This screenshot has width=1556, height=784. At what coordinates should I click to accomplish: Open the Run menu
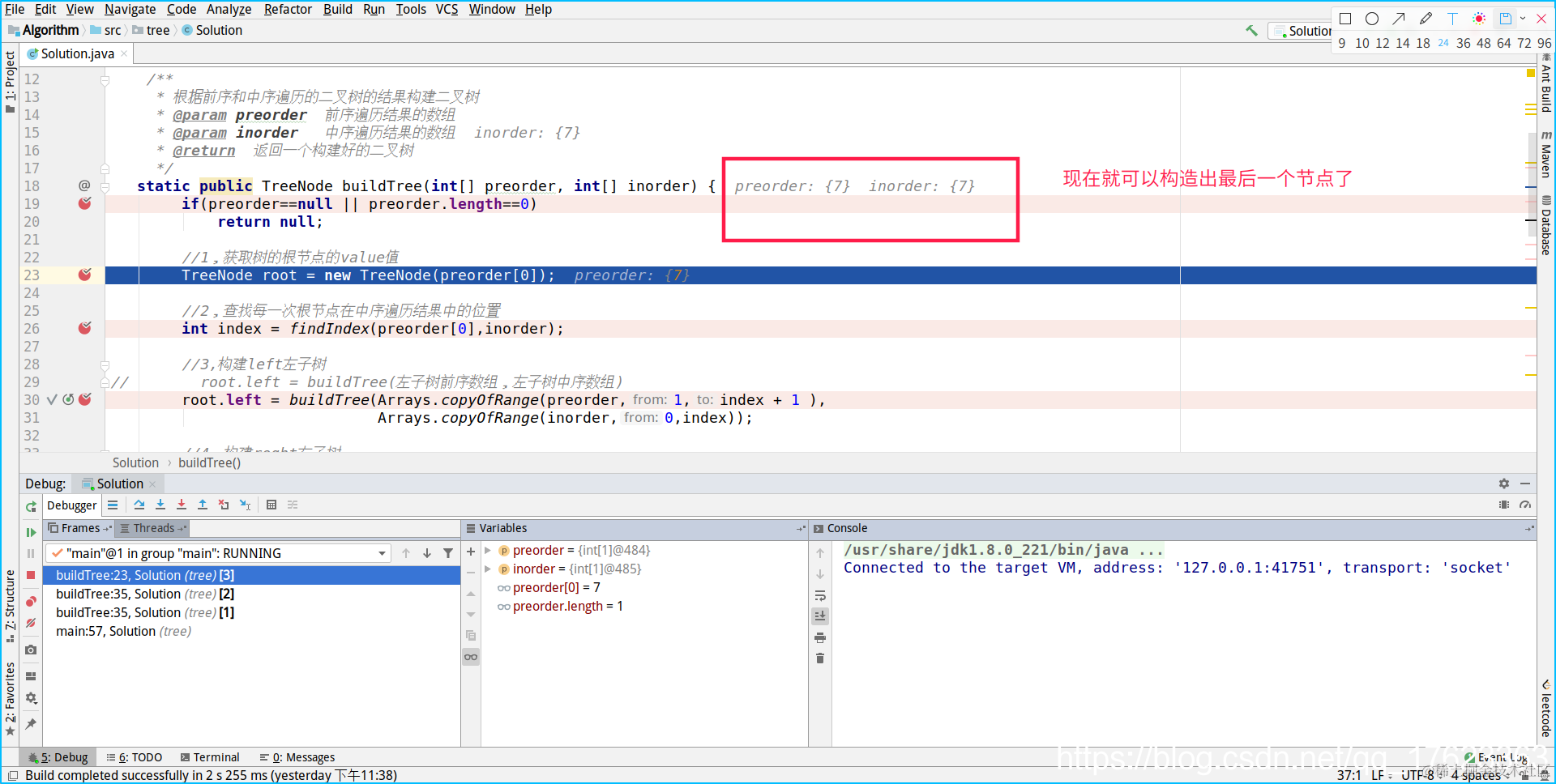point(374,9)
